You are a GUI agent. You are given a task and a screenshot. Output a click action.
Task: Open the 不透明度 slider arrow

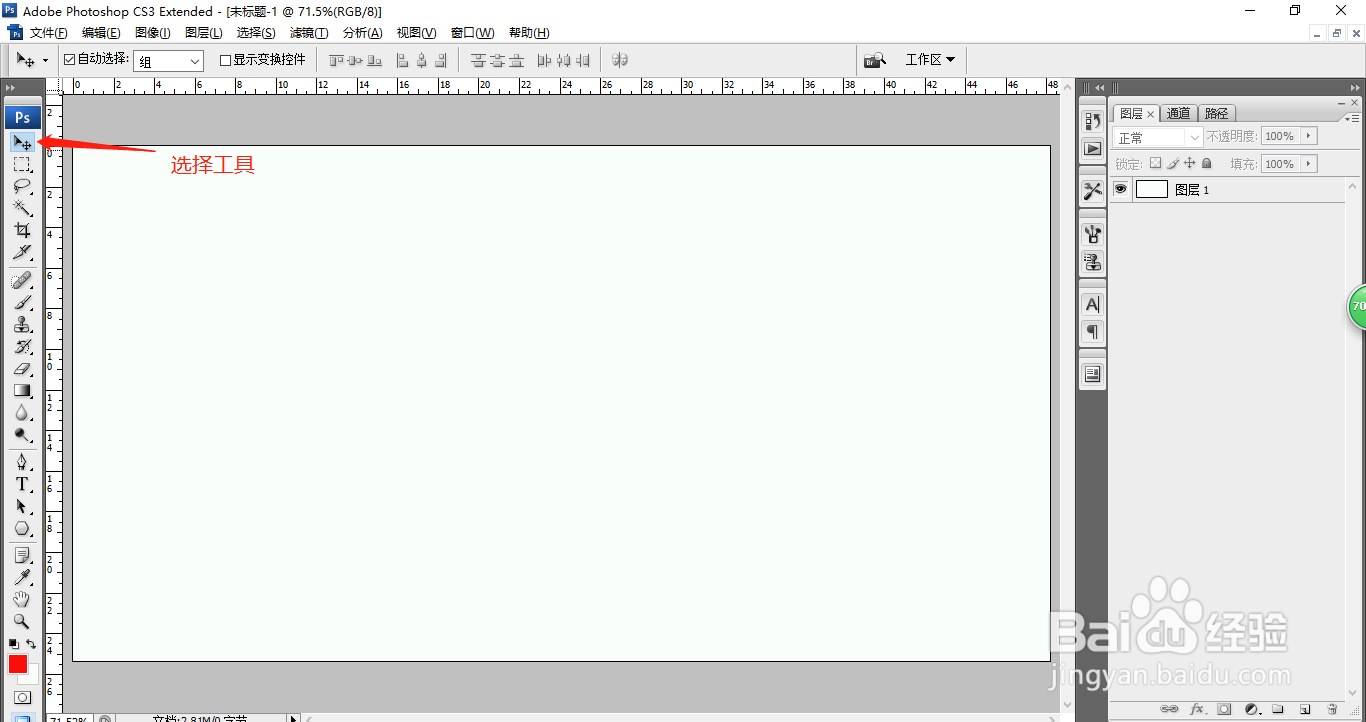pyautogui.click(x=1310, y=136)
